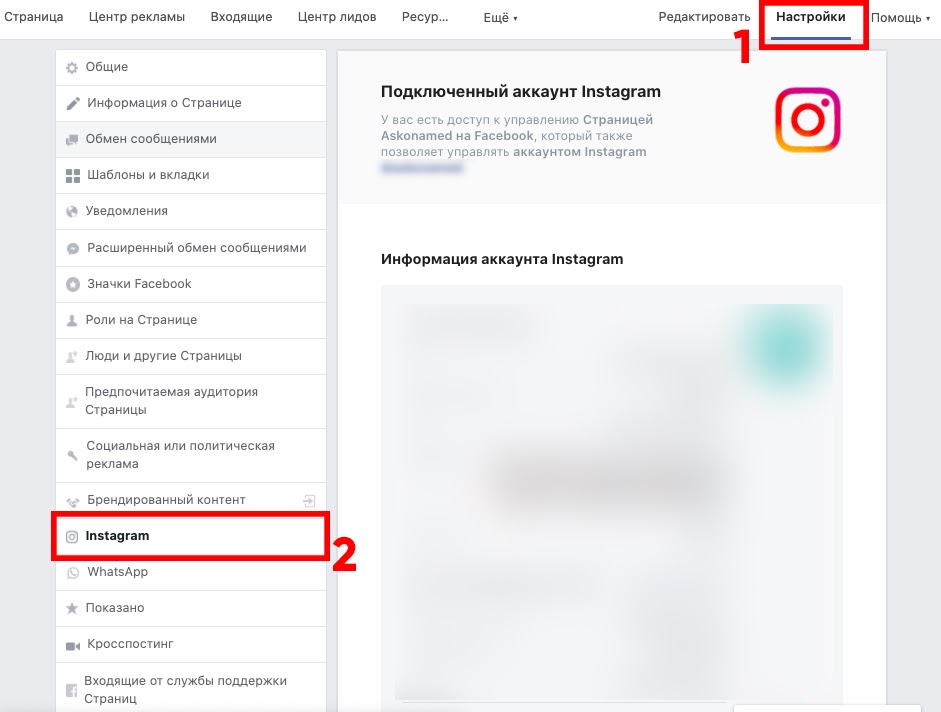Click the large Instagram logo in the header
The width and height of the screenshot is (941, 712).
tap(807, 119)
